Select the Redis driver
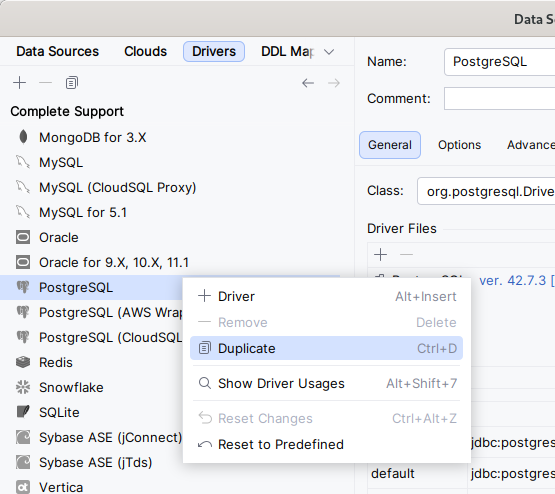Image resolution: width=555 pixels, height=494 pixels. (x=91, y=362)
